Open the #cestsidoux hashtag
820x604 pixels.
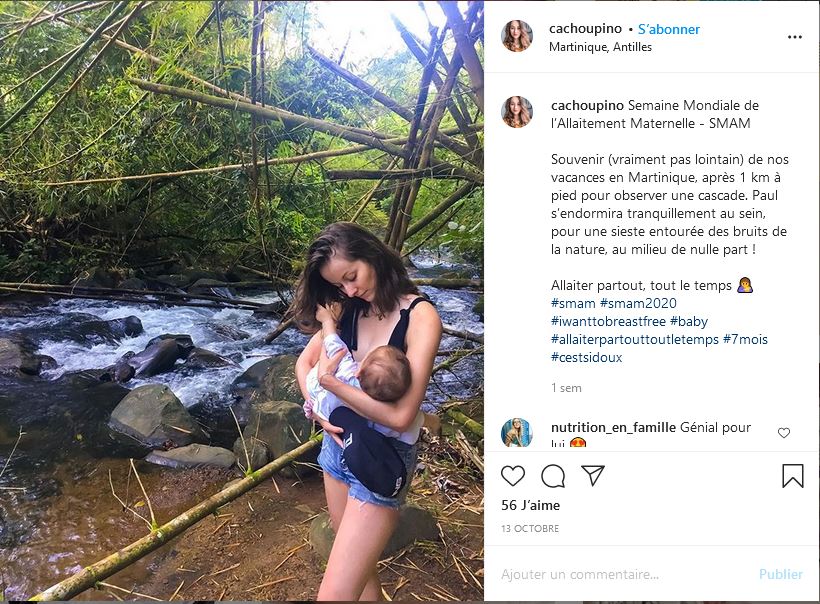[x=586, y=357]
